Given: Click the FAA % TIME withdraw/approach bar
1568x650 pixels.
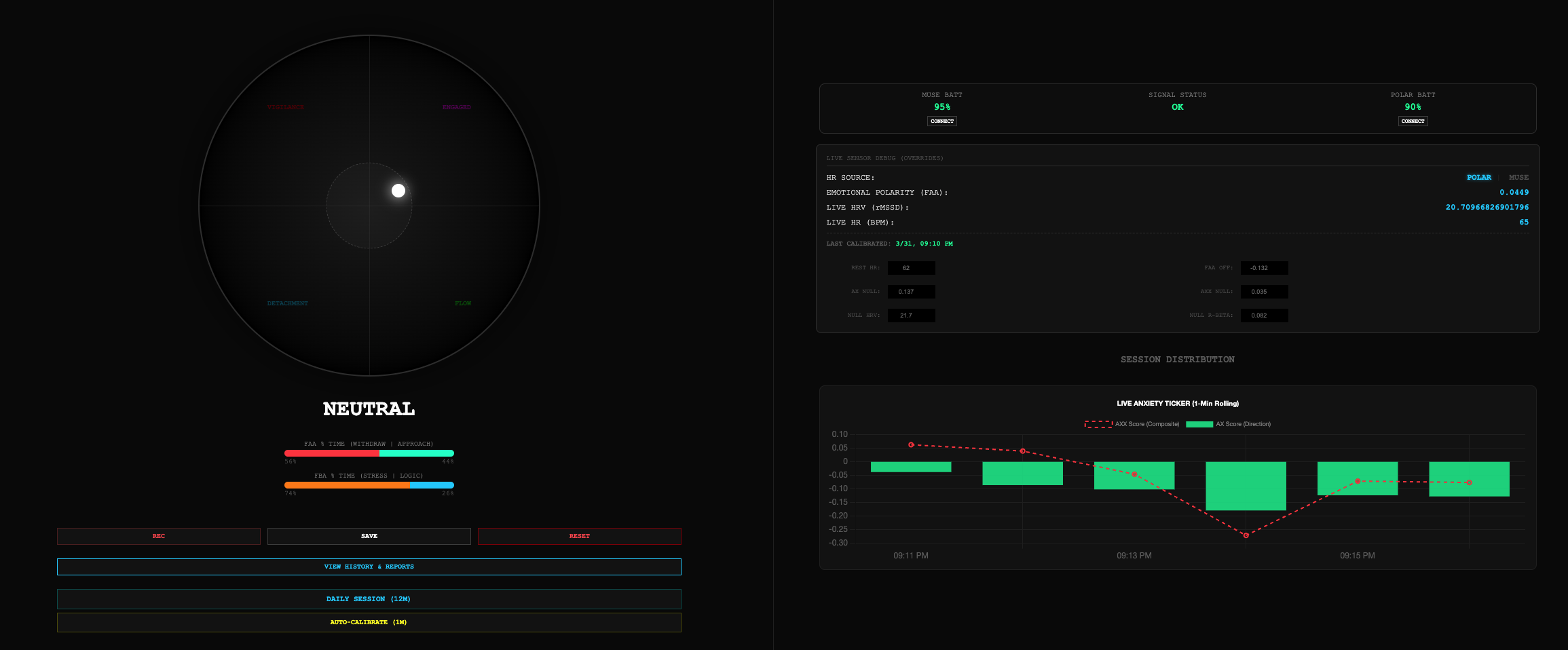Looking at the screenshot, I should pyautogui.click(x=369, y=453).
